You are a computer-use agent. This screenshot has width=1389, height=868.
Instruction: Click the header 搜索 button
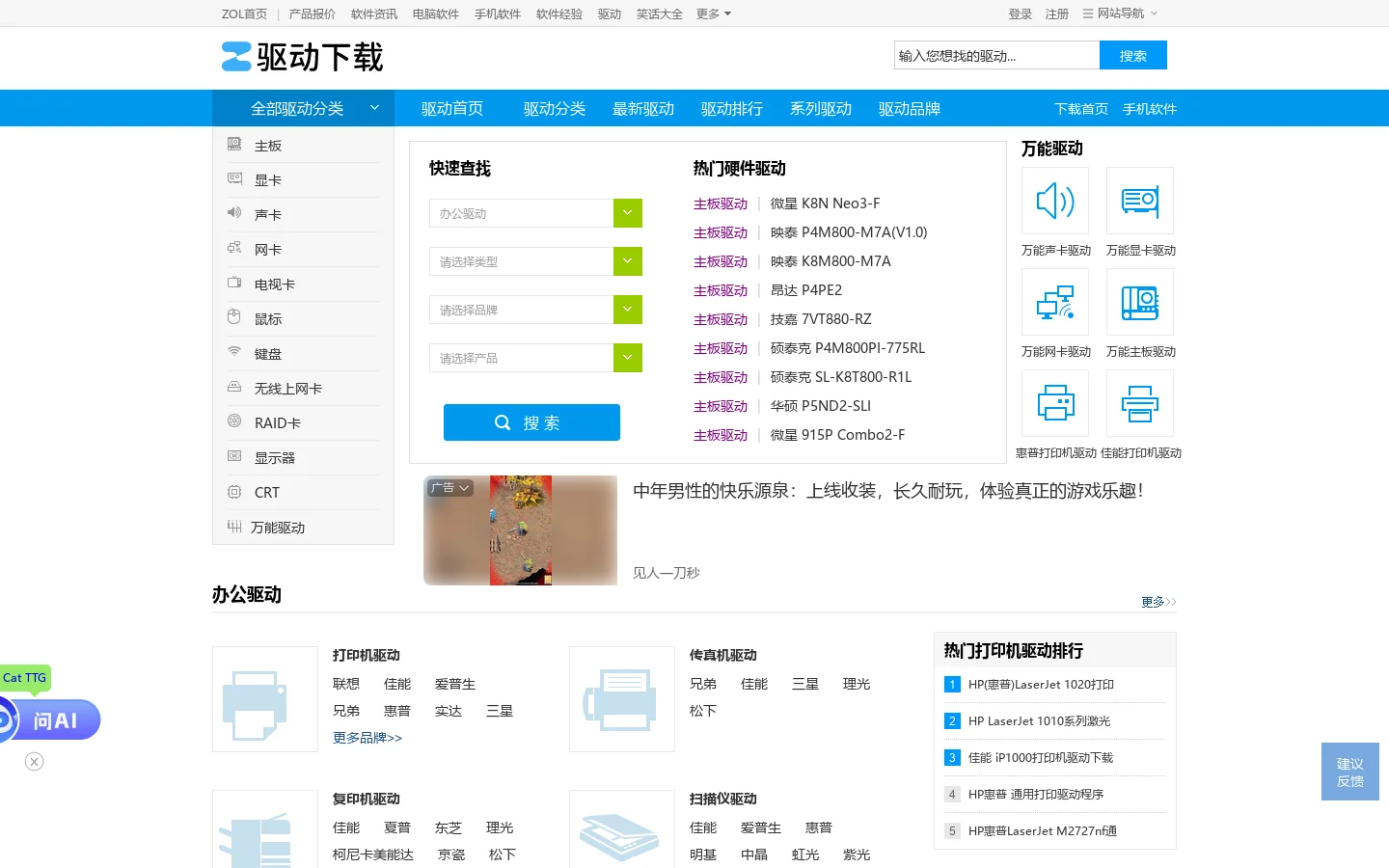click(1133, 55)
